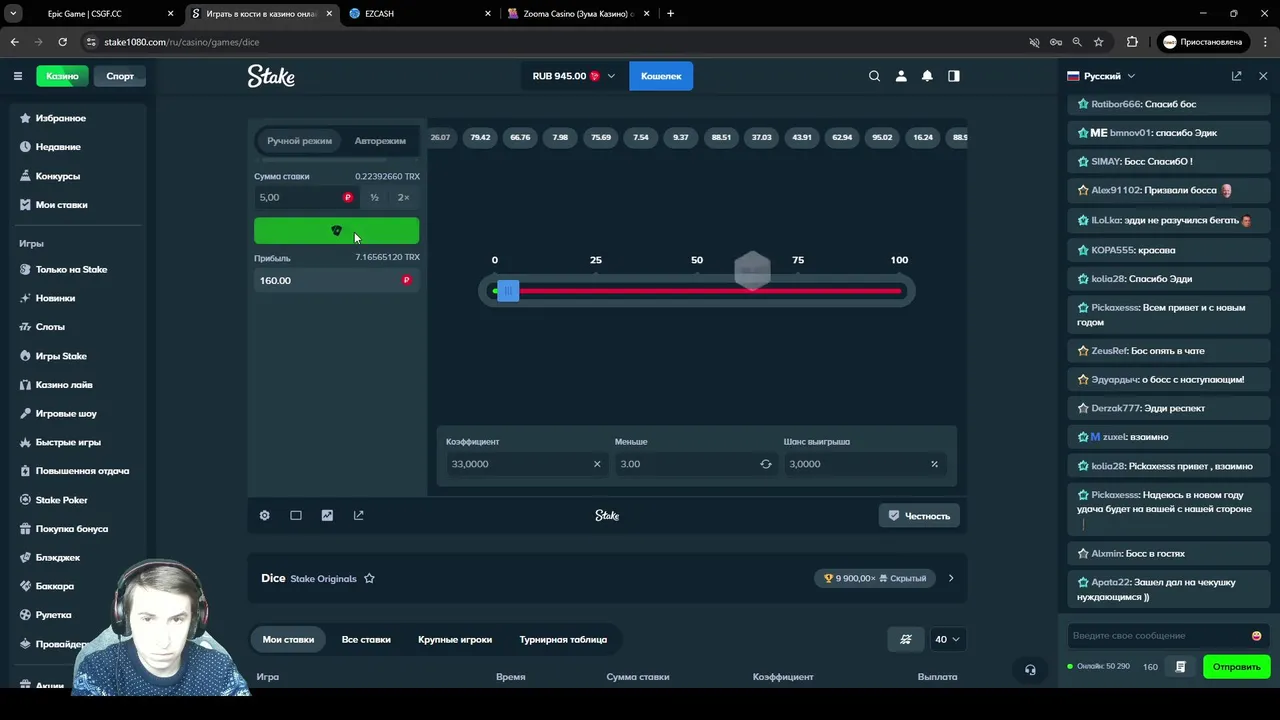This screenshot has height=720, width=1280.
Task: Open Крупные игроки tab
Action: pyautogui.click(x=455, y=639)
